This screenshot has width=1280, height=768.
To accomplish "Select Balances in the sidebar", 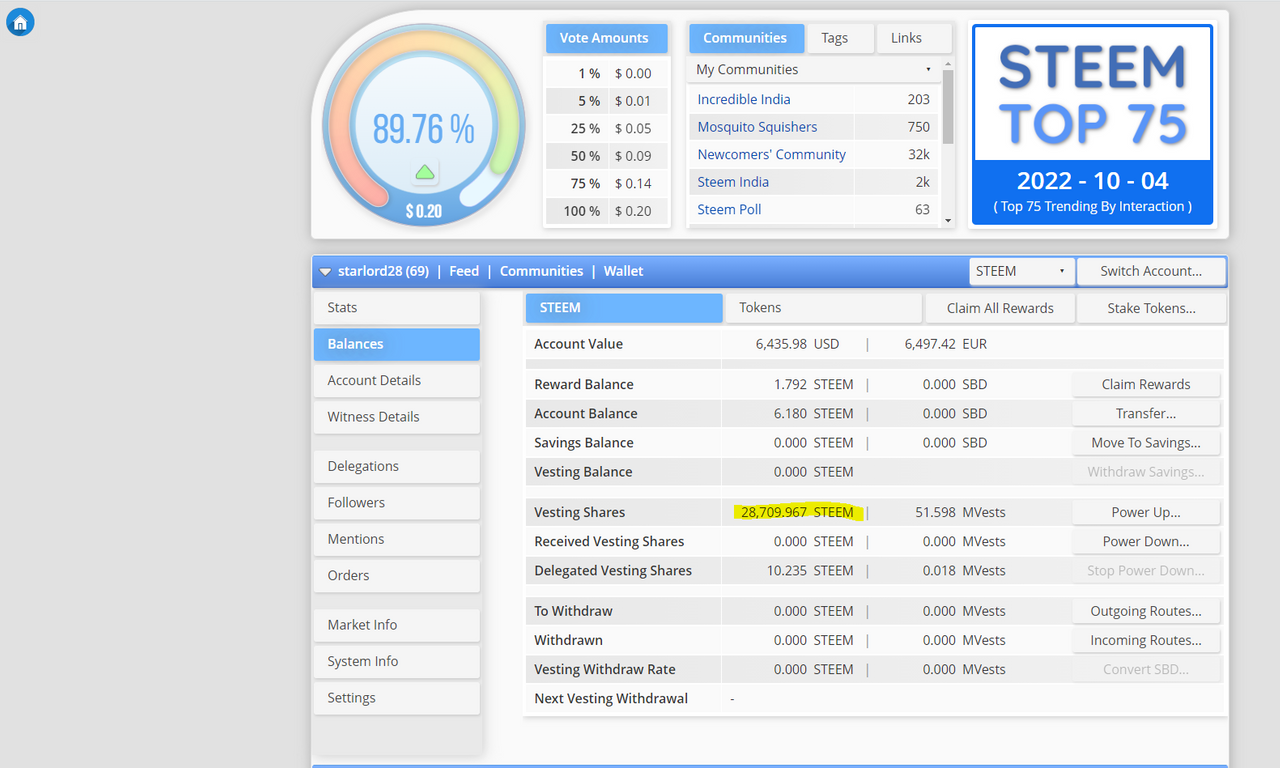I will click(397, 344).
